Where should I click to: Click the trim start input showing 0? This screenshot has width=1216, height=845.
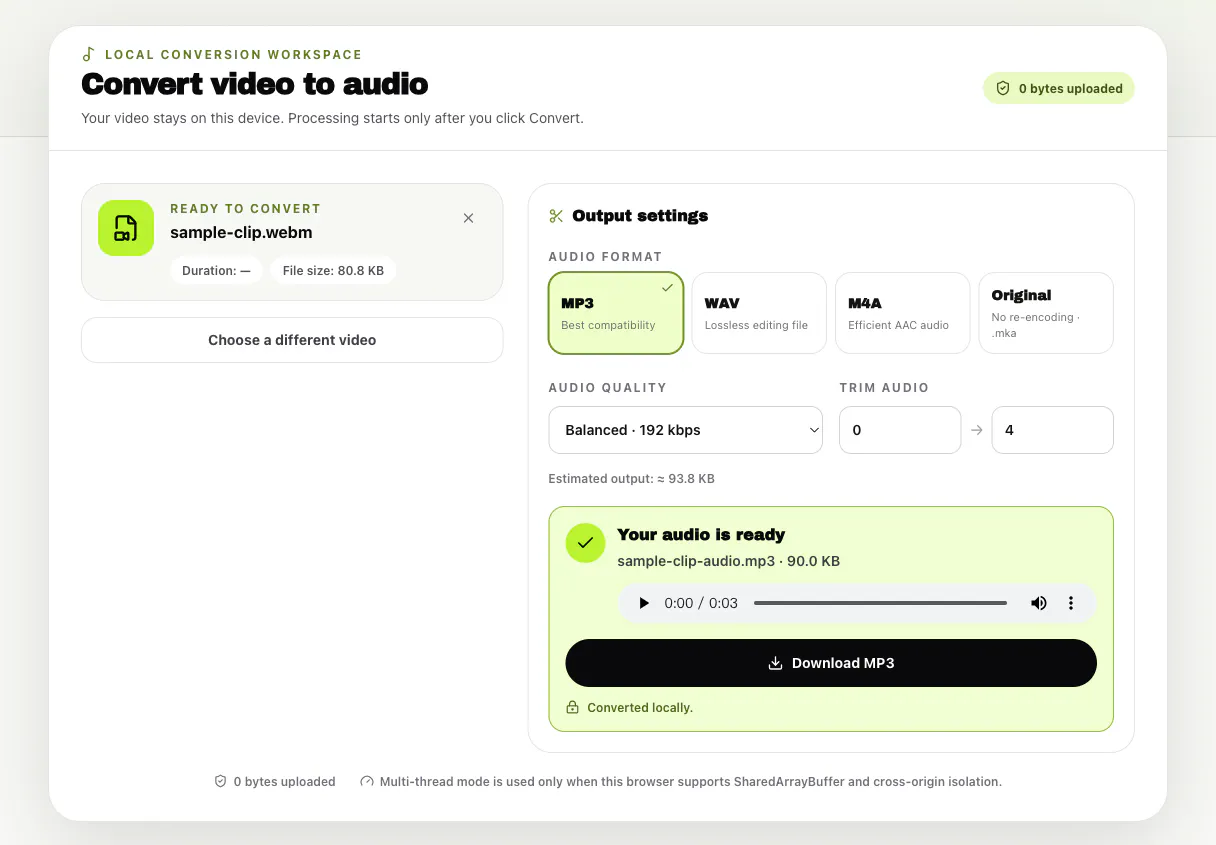click(x=900, y=430)
